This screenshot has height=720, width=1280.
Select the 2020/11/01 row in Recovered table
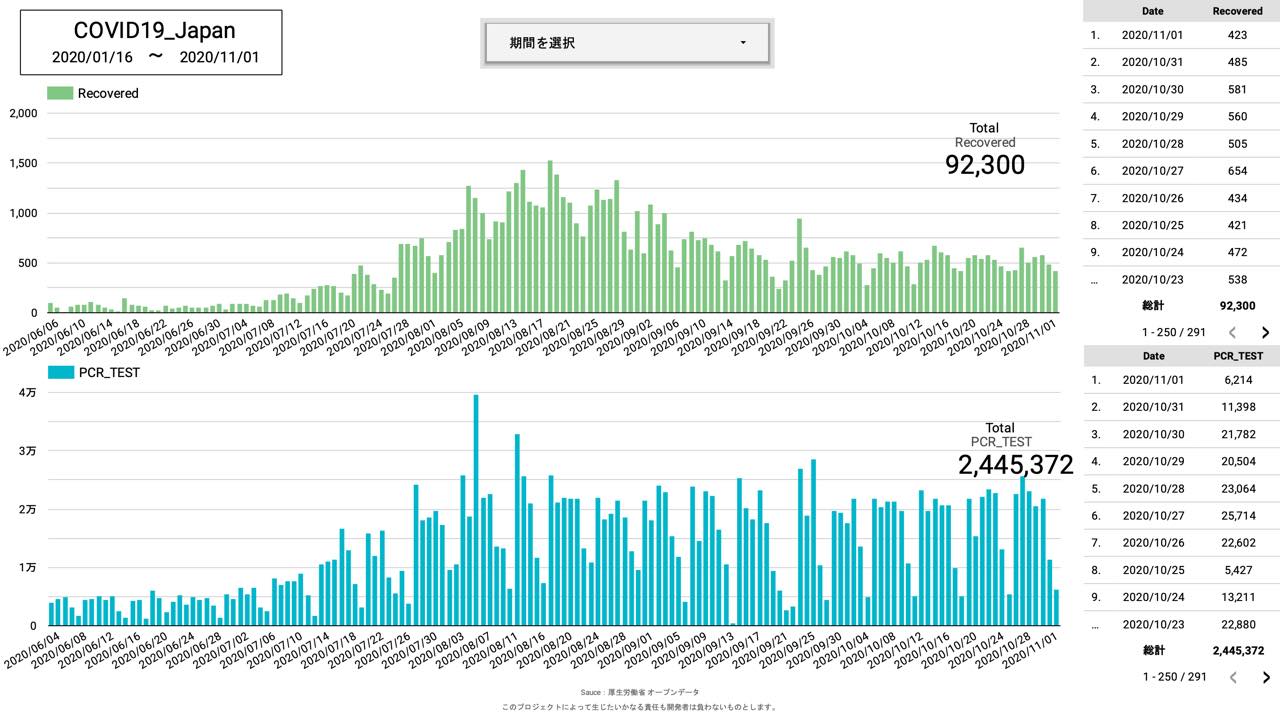tap(1180, 35)
